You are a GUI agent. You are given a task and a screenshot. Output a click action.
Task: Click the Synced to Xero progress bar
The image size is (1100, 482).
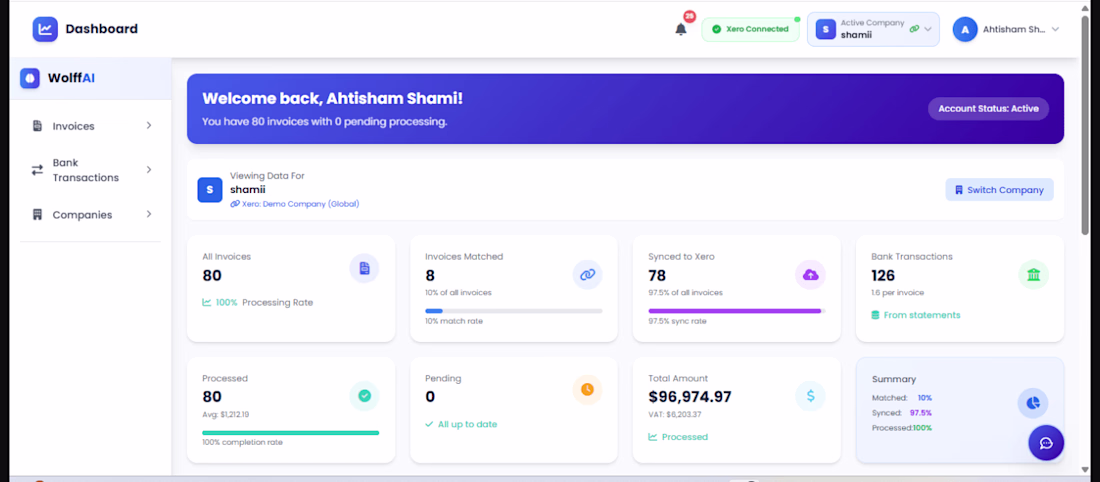click(x=737, y=311)
